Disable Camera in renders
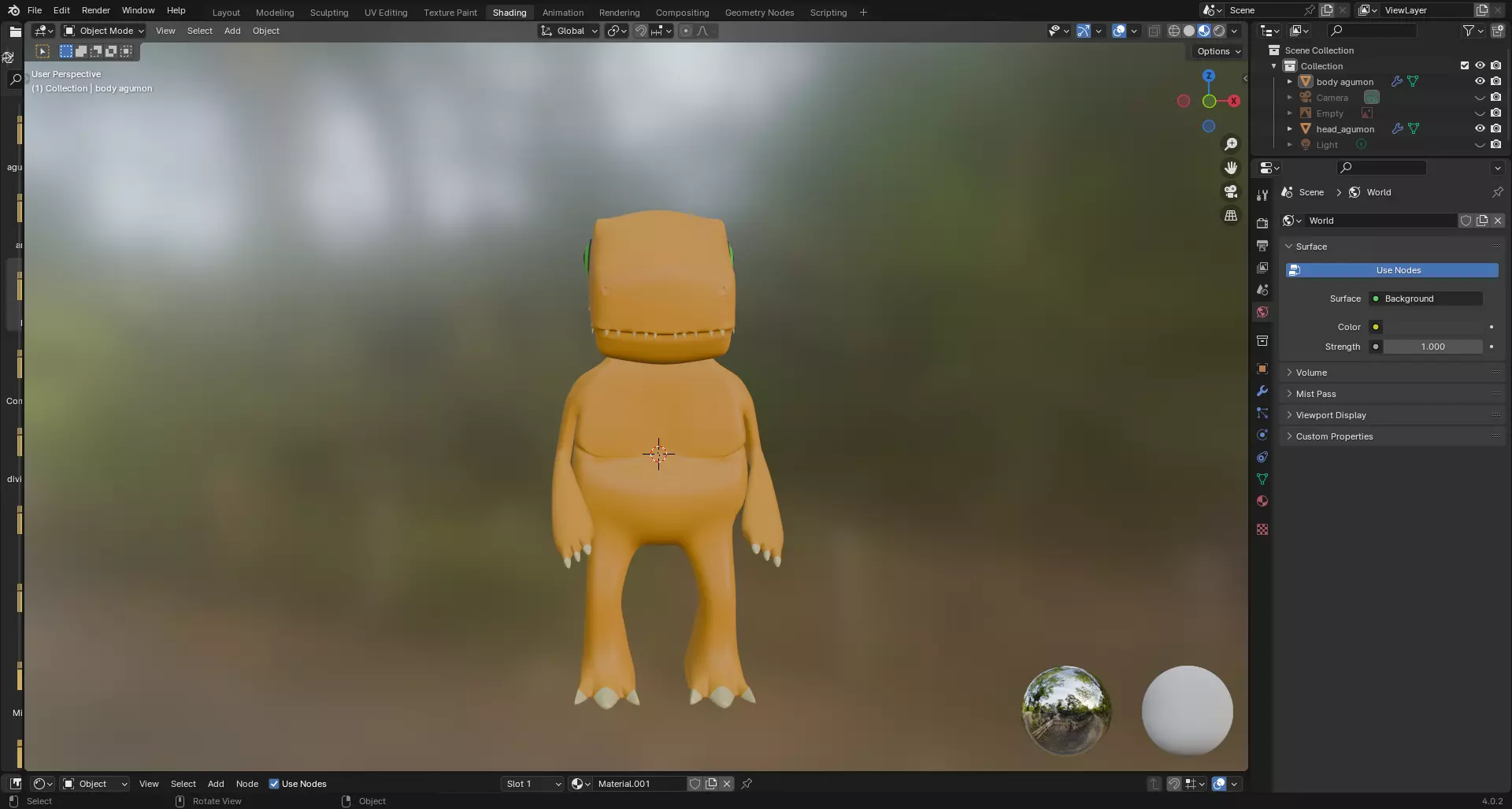 coord(1495,97)
